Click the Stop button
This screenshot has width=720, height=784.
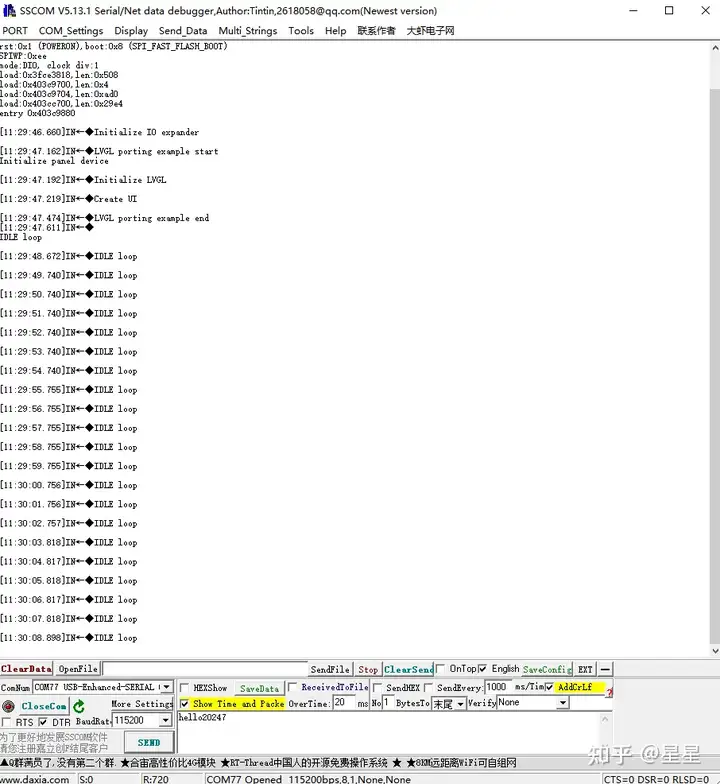tap(368, 669)
